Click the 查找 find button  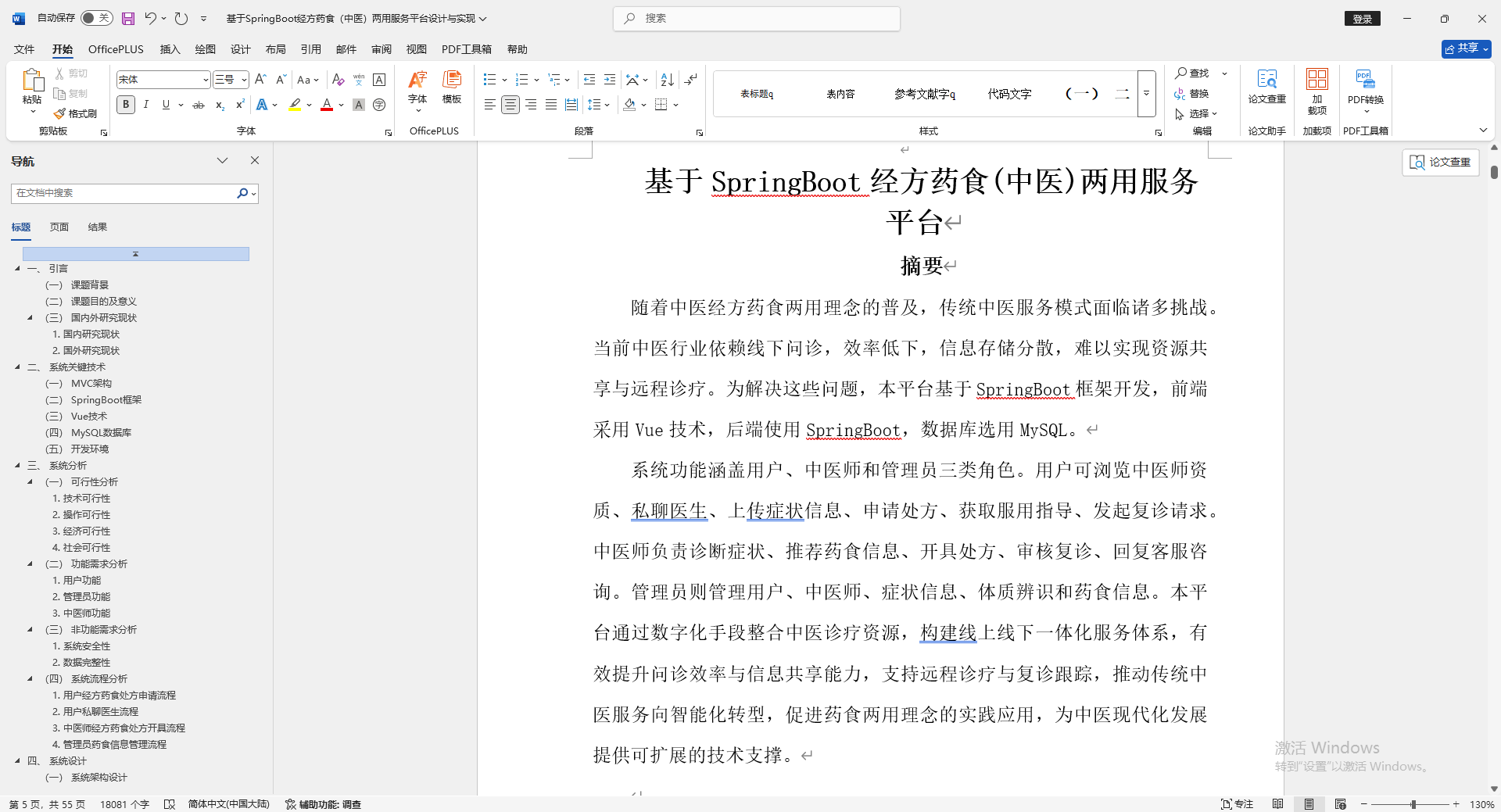pos(1193,73)
